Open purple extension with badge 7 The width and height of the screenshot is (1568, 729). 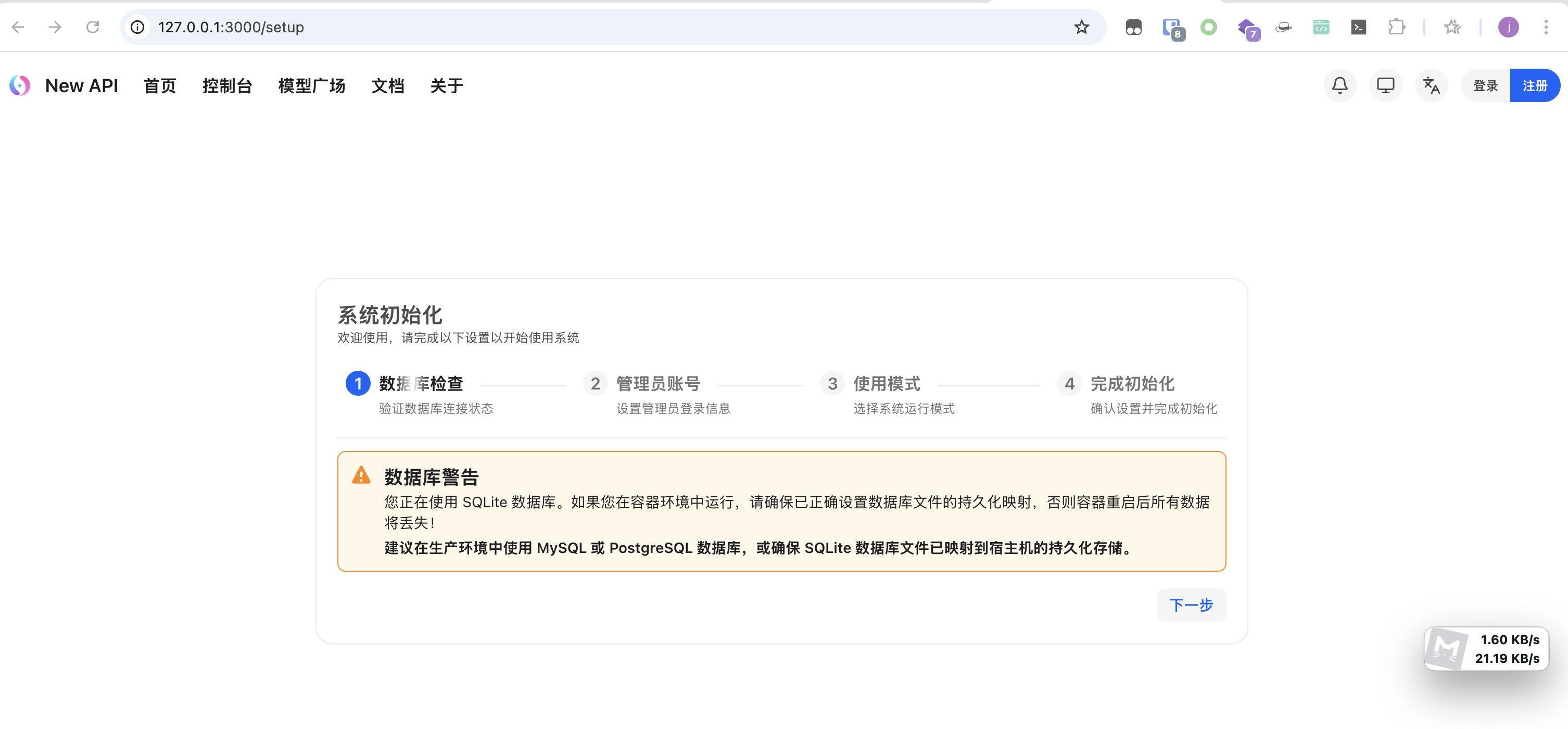(x=1248, y=29)
